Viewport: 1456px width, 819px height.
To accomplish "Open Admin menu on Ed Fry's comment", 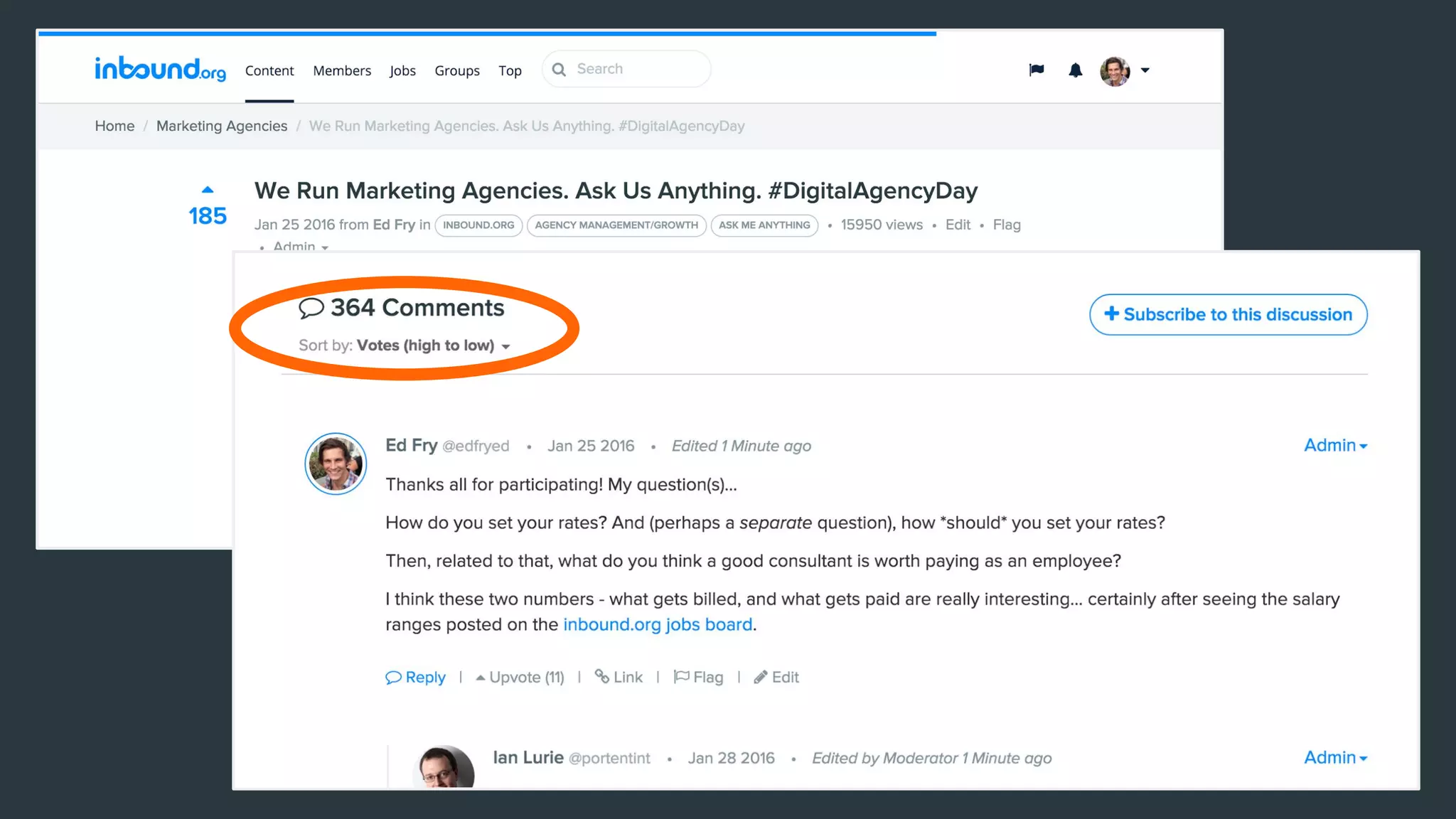I will pos(1335,446).
